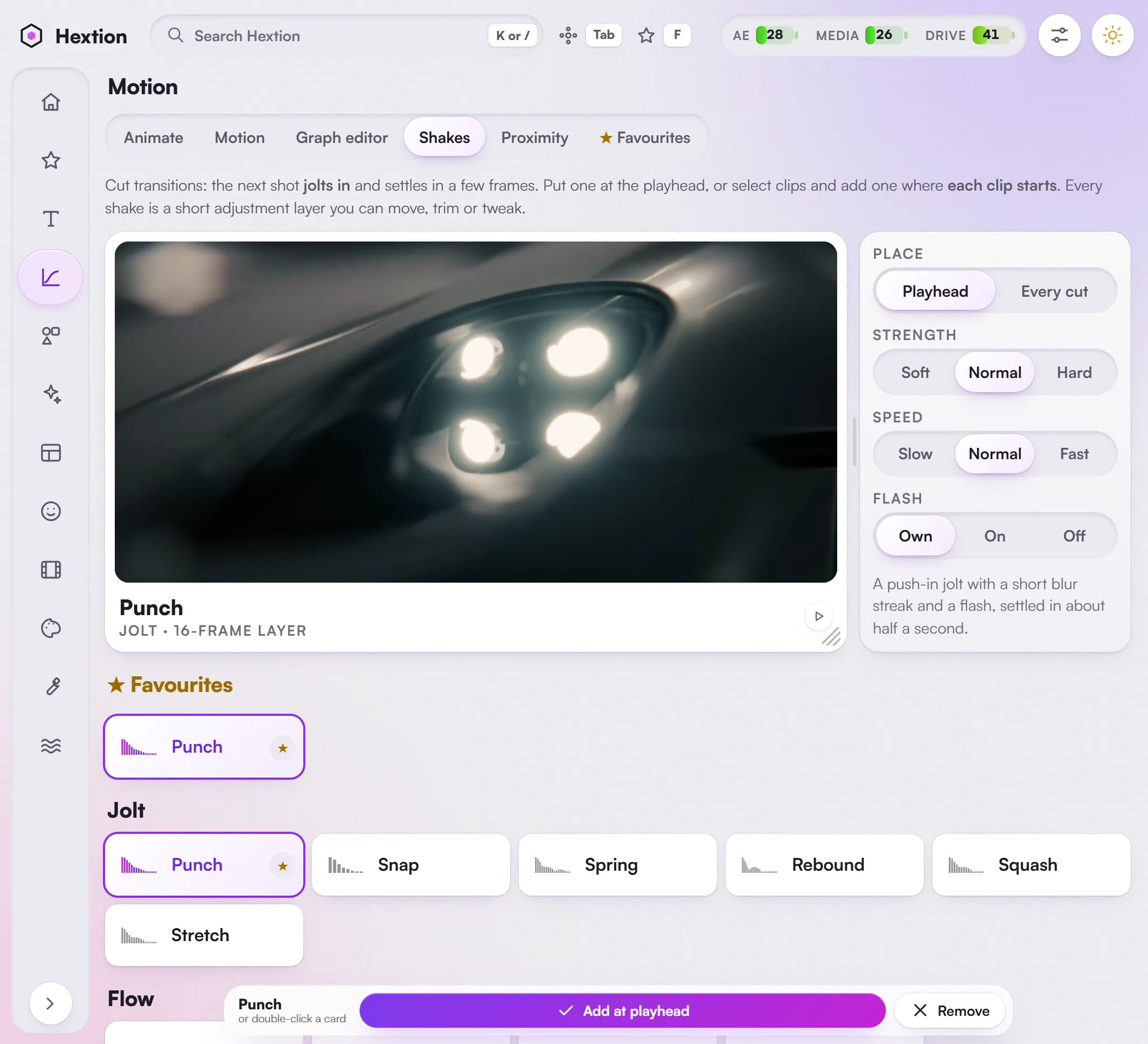Choose Fast speed
1148x1044 pixels.
(1074, 454)
